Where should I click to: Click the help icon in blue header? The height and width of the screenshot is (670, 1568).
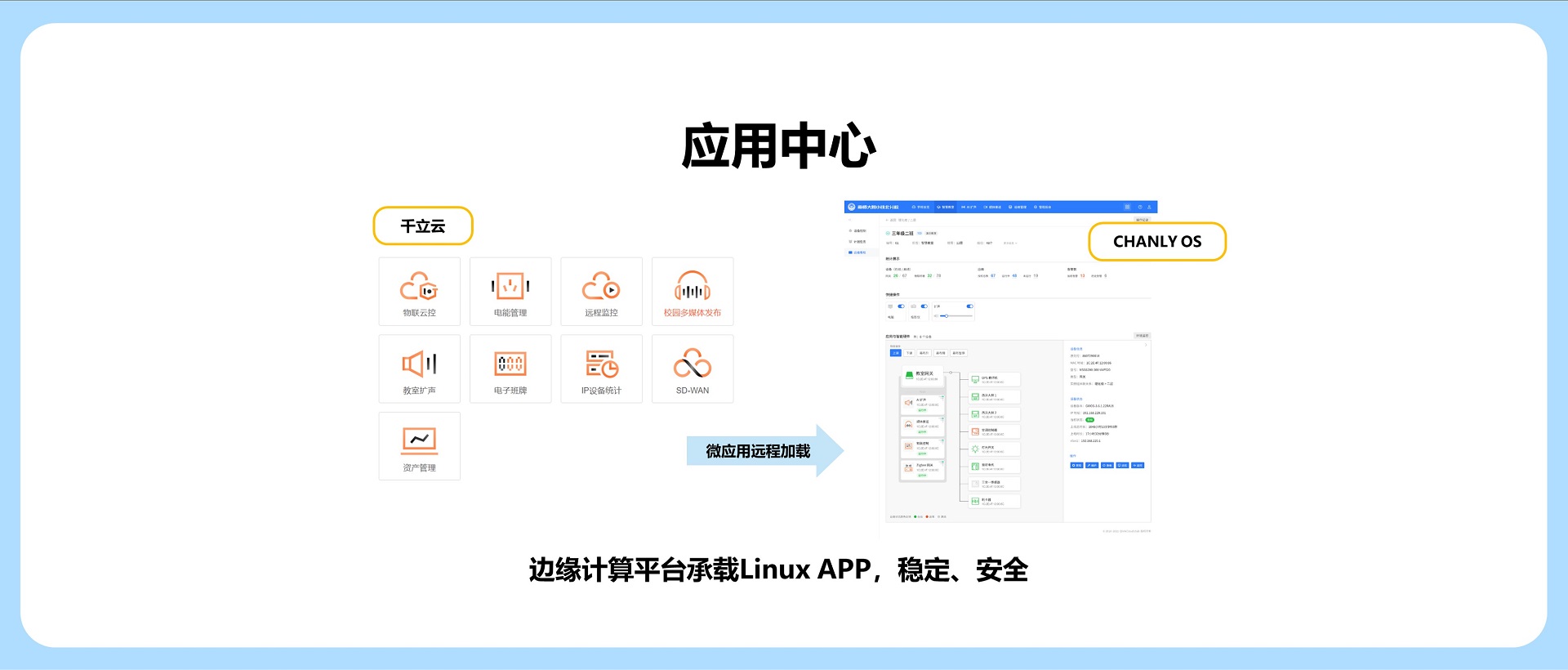pos(1140,207)
